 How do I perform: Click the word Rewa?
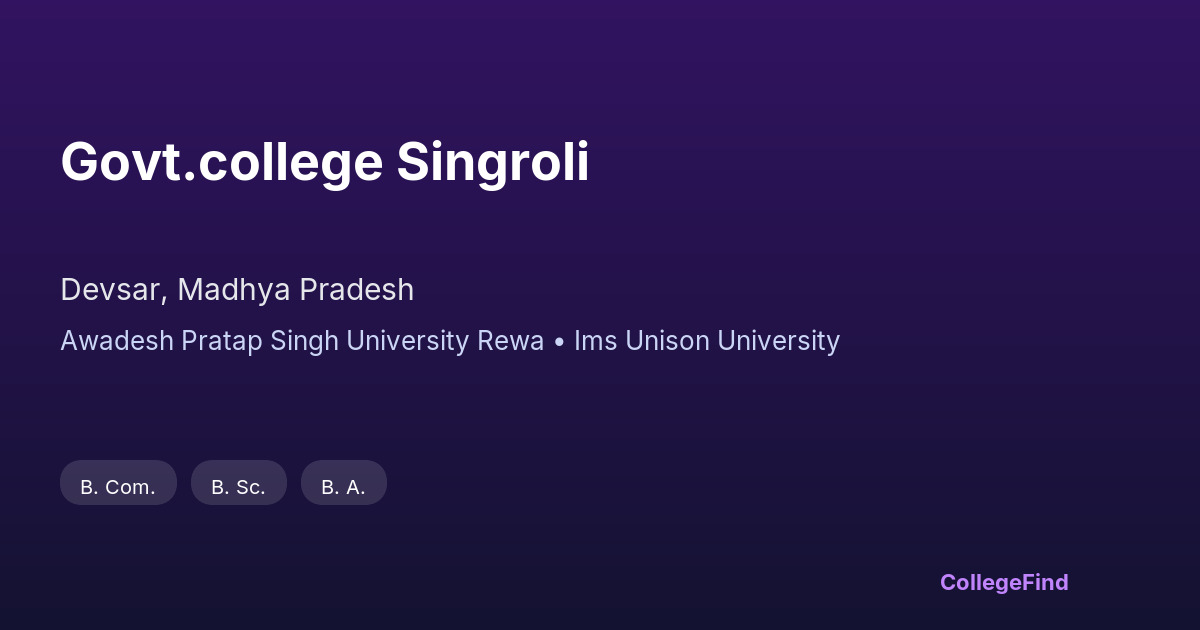click(x=510, y=341)
